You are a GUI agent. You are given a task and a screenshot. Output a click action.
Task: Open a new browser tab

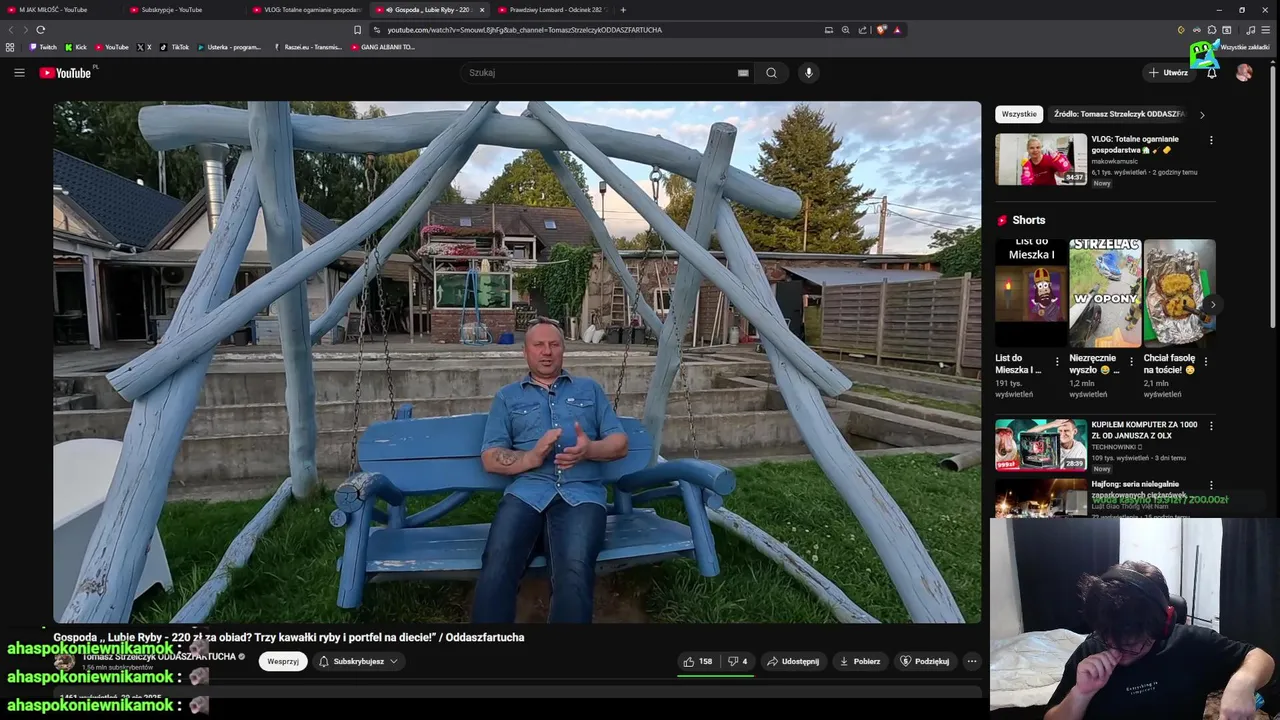(x=623, y=10)
